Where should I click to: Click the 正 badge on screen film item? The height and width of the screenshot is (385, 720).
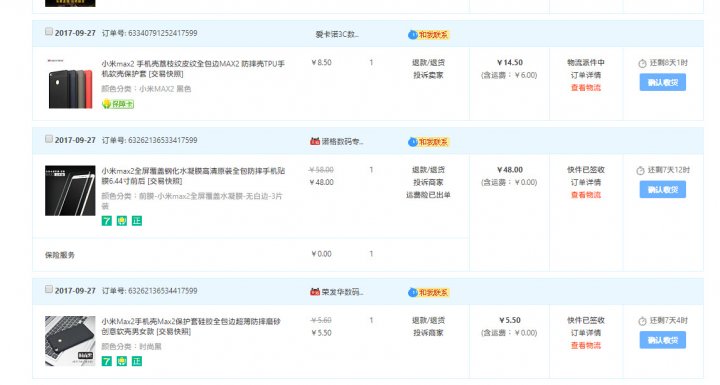pos(137,221)
